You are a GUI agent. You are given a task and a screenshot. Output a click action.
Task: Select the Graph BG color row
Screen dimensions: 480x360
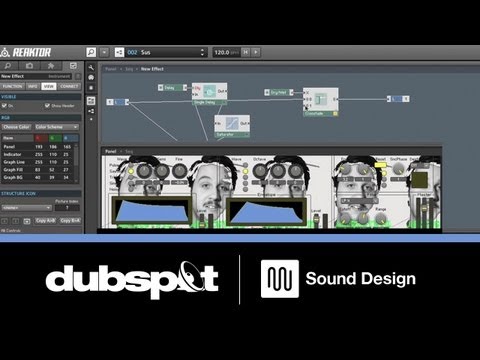pyautogui.click(x=38, y=177)
